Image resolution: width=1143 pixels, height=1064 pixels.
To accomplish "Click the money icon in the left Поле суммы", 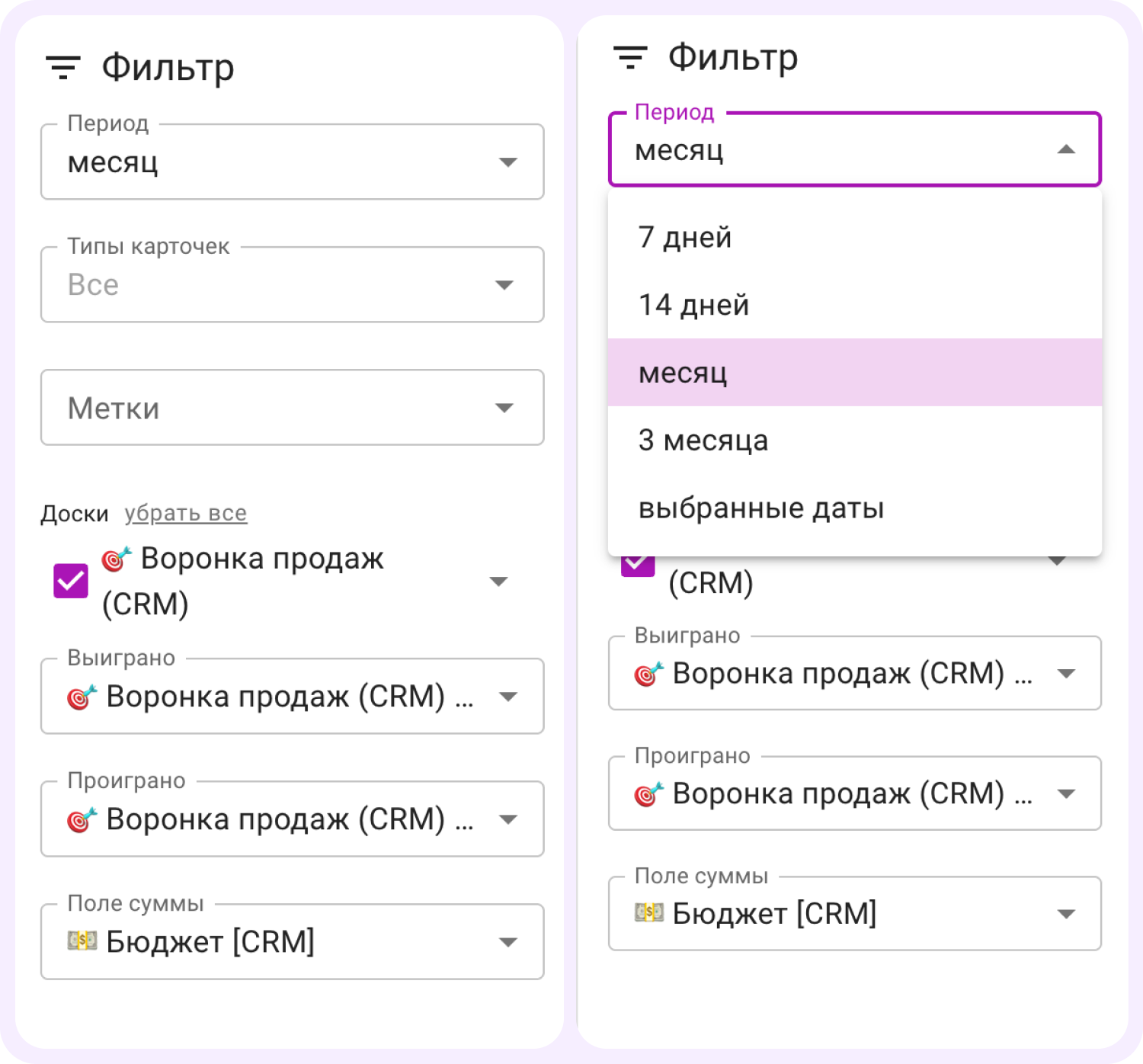I will [82, 941].
